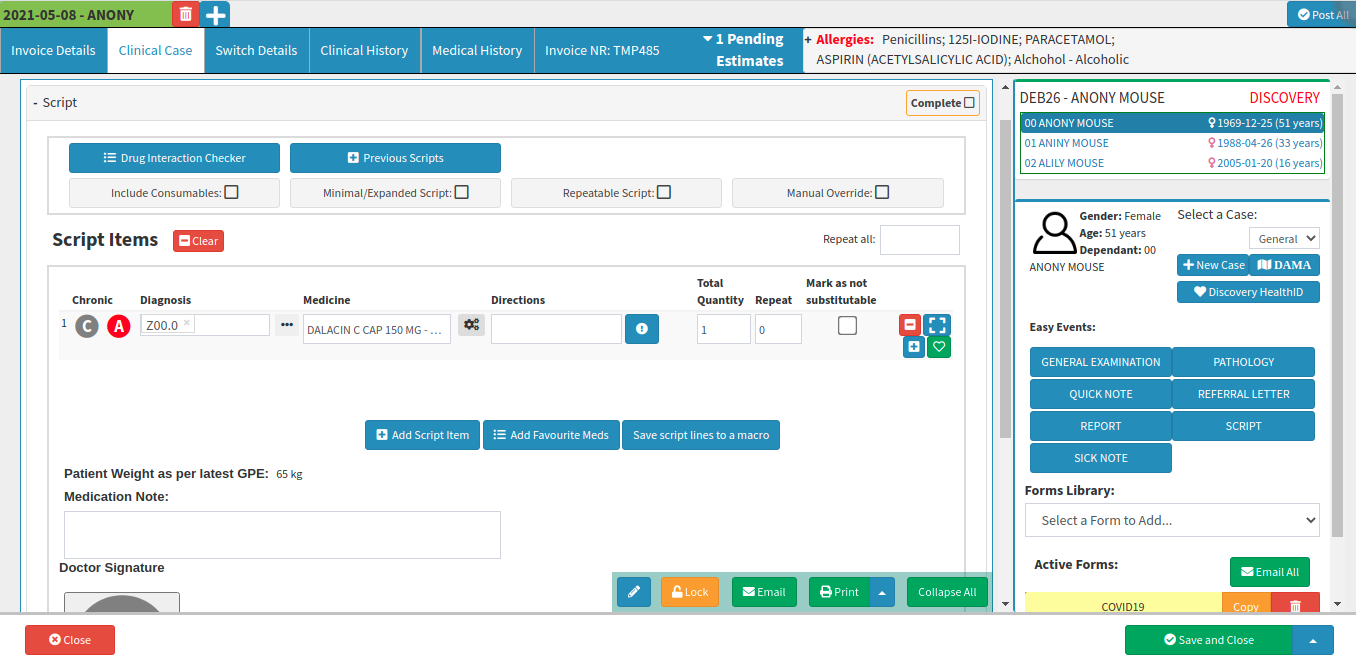1356x663 pixels.
Task: Expand the Save and Close options arrow
Action: (1312, 640)
